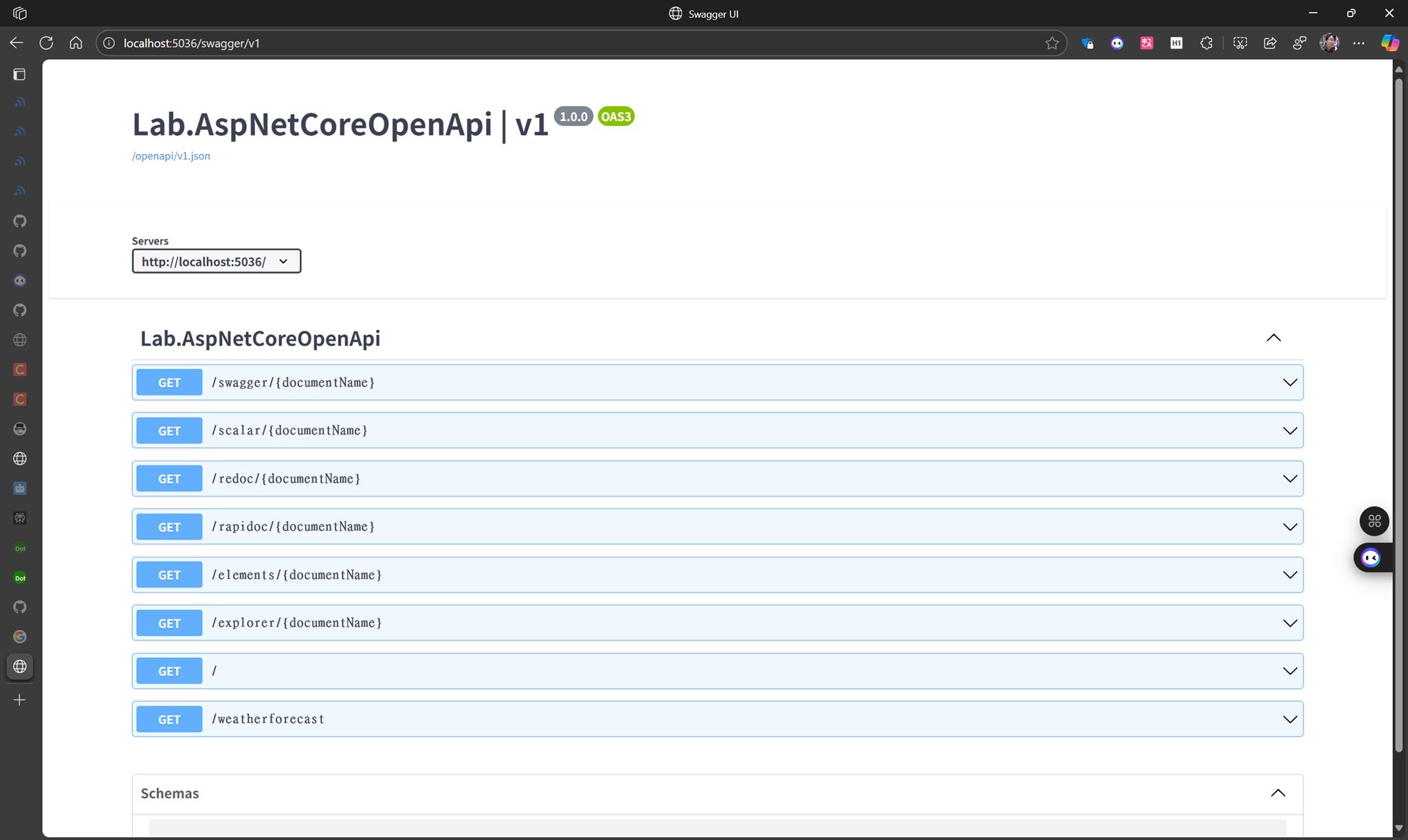
Task: Collapse the Lab.AspNetCoreOpenApi operations group
Action: tap(1273, 338)
